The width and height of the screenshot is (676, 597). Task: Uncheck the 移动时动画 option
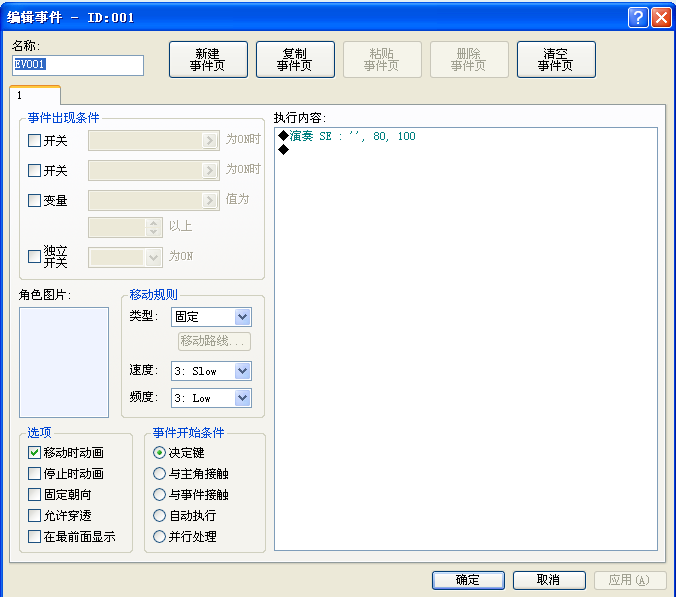click(34, 453)
